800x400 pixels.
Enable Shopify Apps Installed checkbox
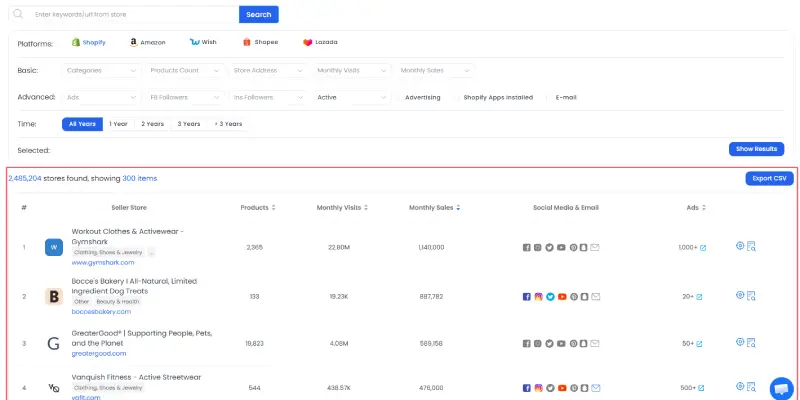(458, 97)
